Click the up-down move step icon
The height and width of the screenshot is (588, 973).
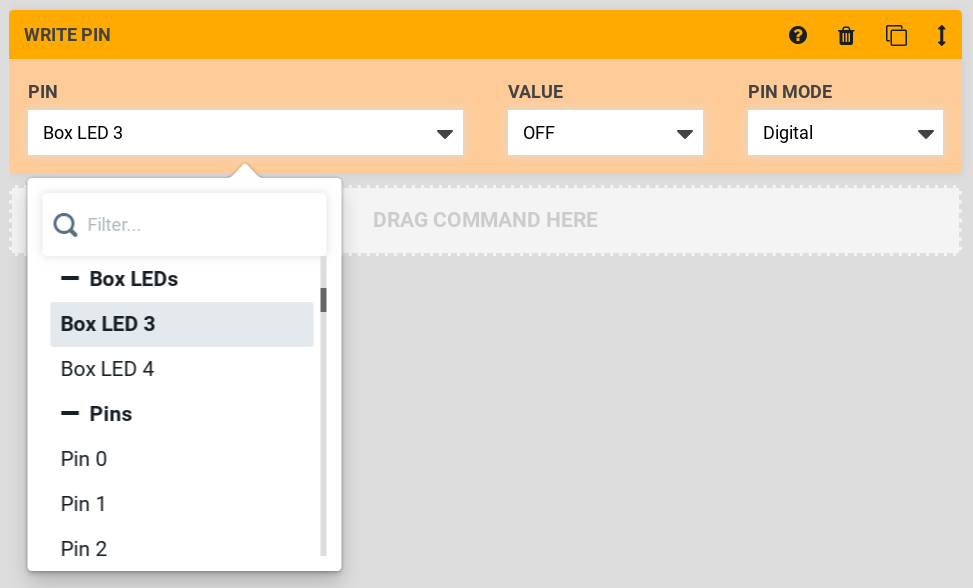941,36
